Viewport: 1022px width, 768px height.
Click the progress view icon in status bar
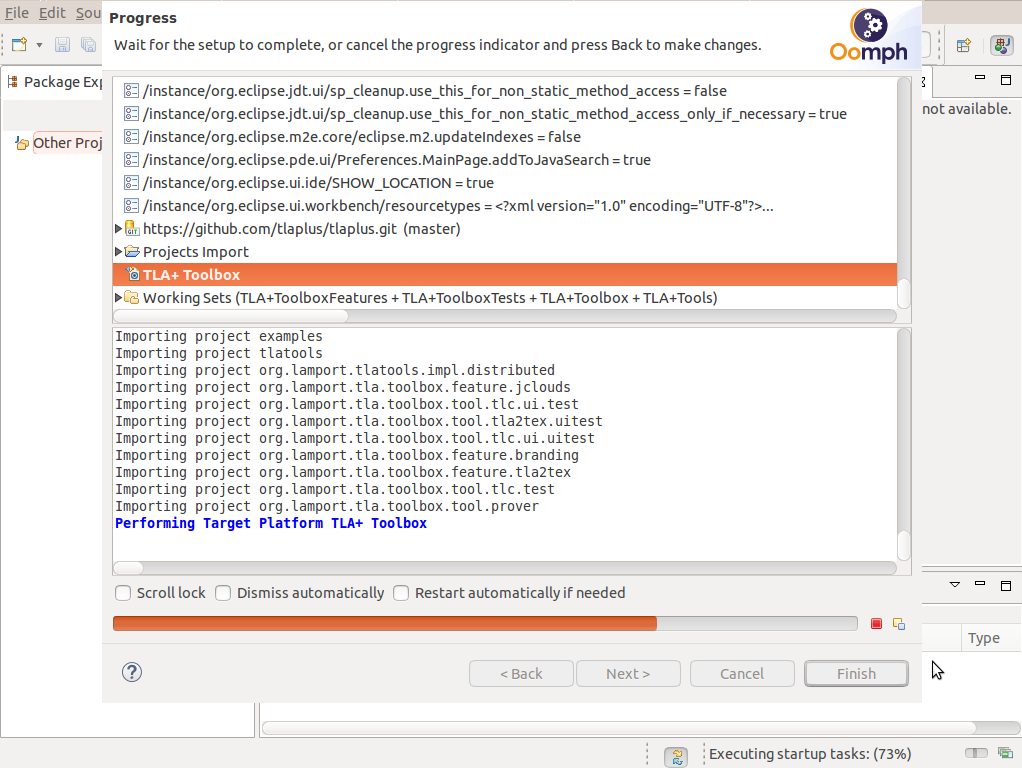pos(1005,753)
